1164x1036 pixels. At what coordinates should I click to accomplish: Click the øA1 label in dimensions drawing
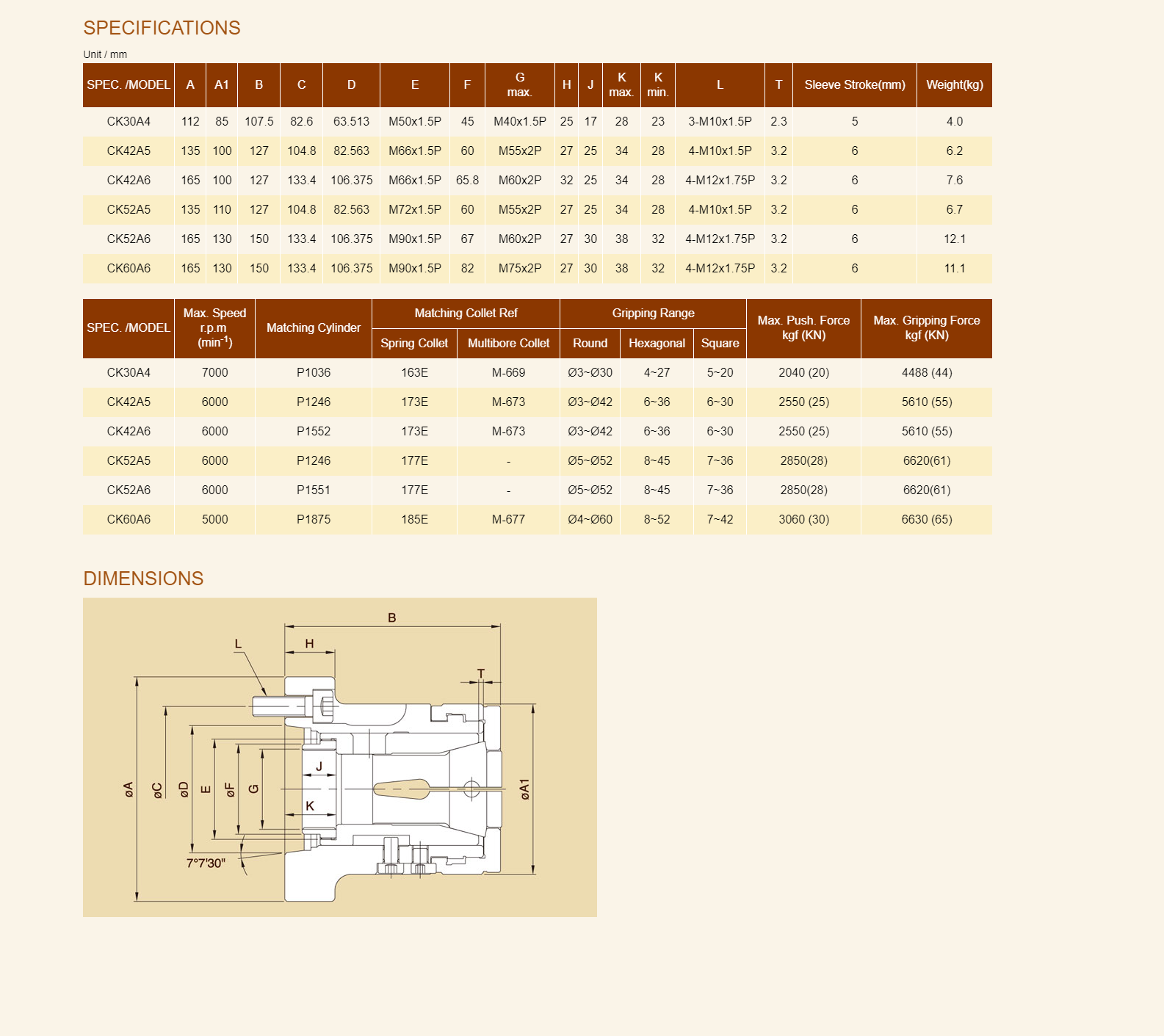(x=524, y=789)
